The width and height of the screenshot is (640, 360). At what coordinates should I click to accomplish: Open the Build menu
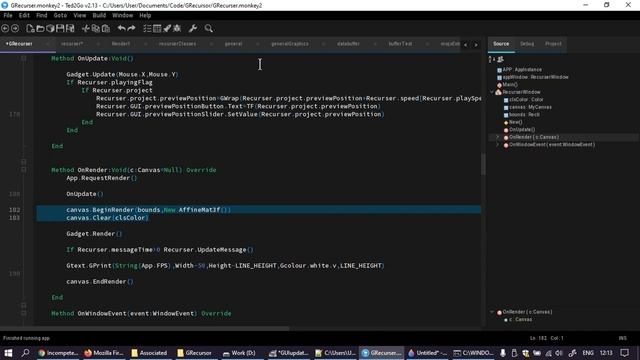point(99,16)
